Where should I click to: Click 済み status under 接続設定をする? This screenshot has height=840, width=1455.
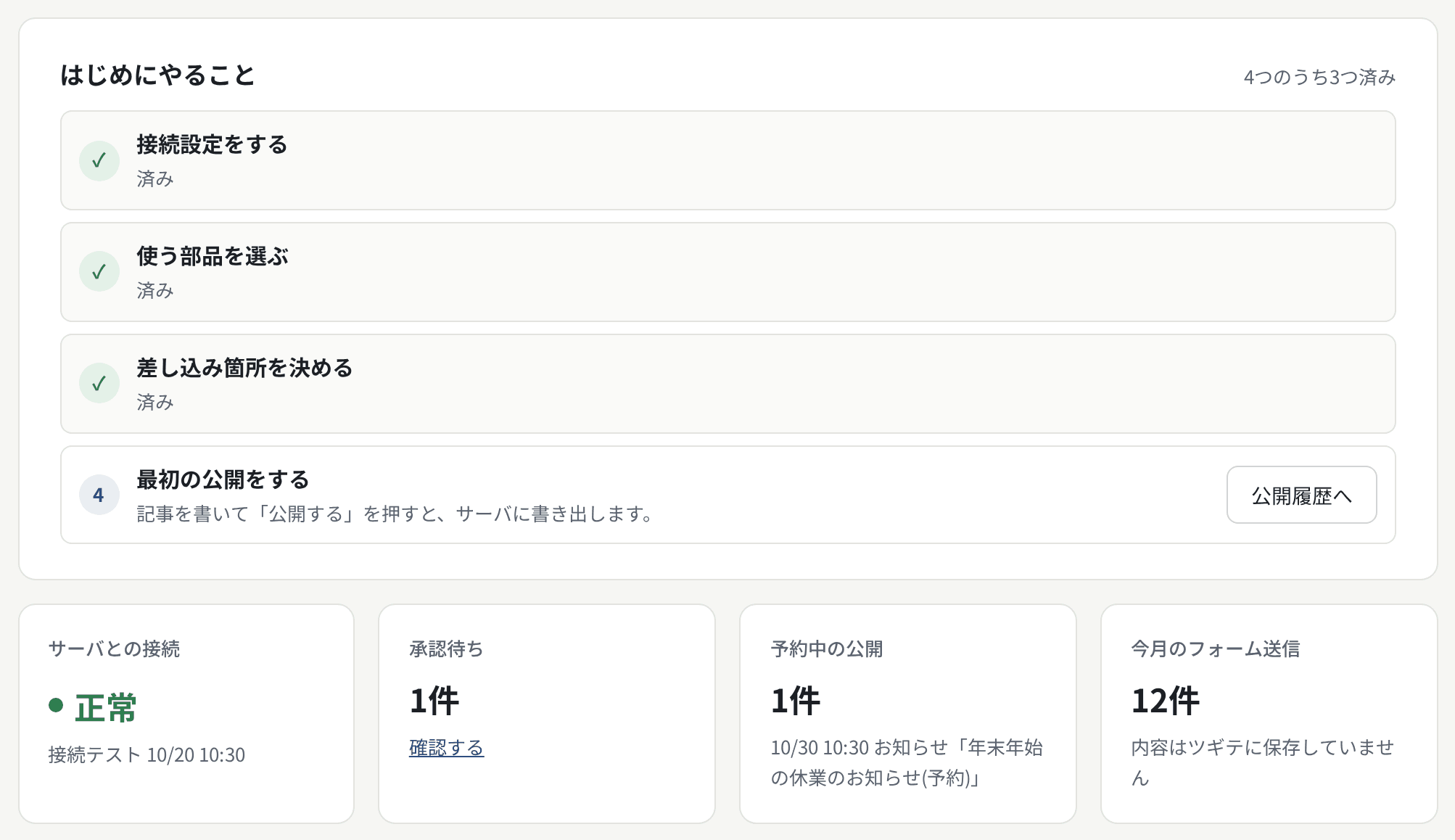[x=155, y=178]
